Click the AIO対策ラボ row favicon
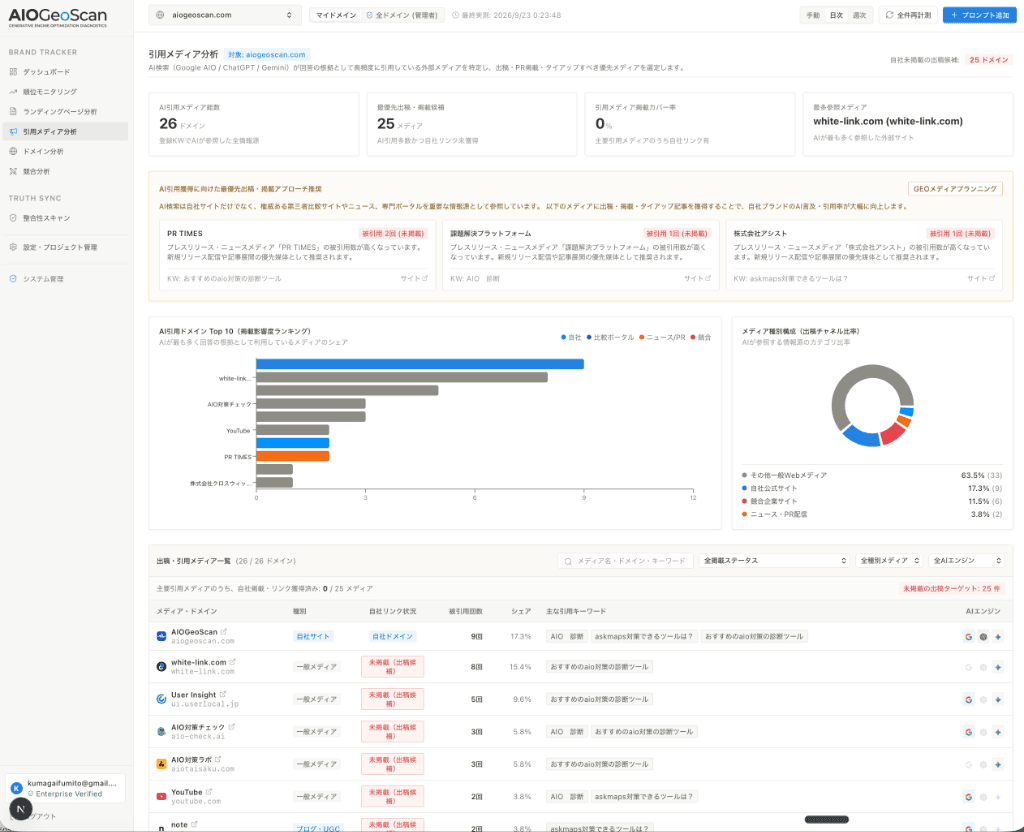 tap(161, 763)
